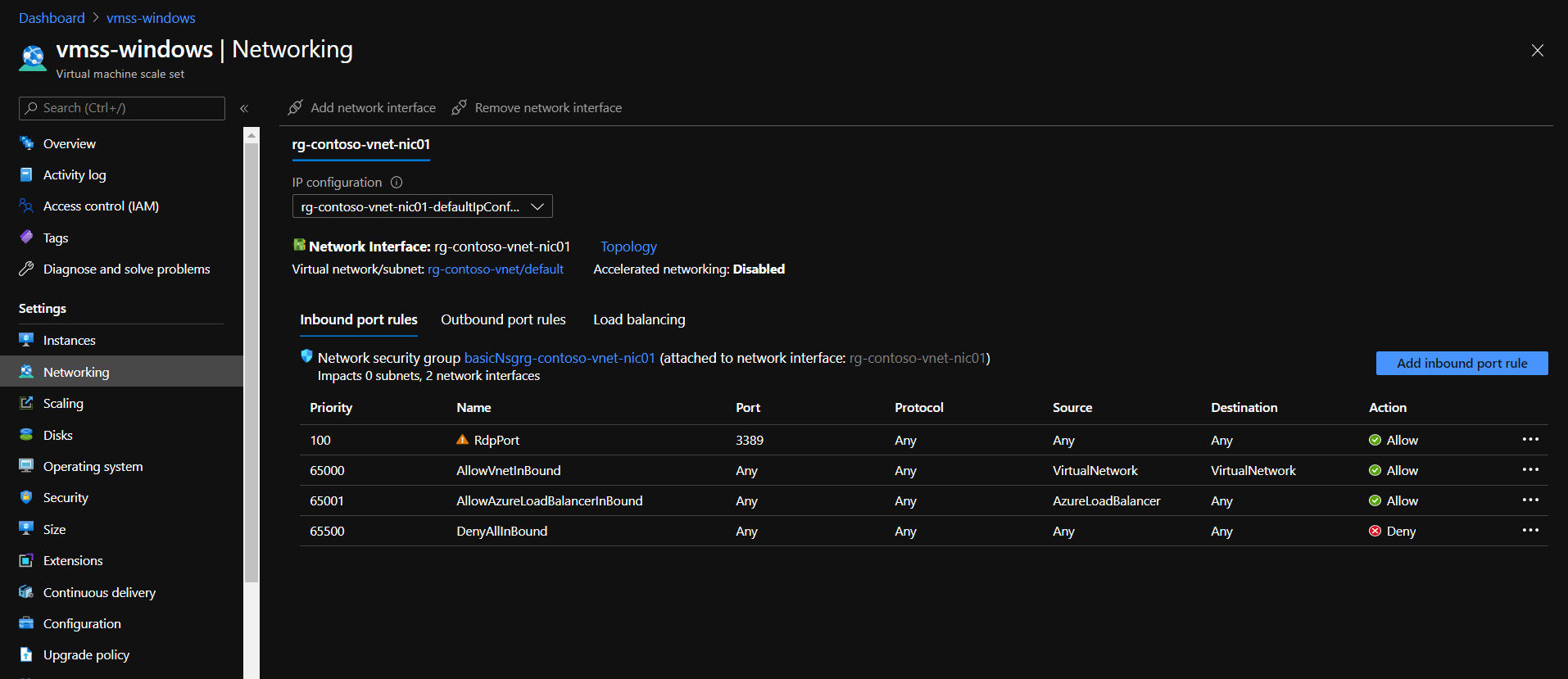1568x679 pixels.
Task: Select Diagnose and solve problems wrench icon
Action: (26, 269)
